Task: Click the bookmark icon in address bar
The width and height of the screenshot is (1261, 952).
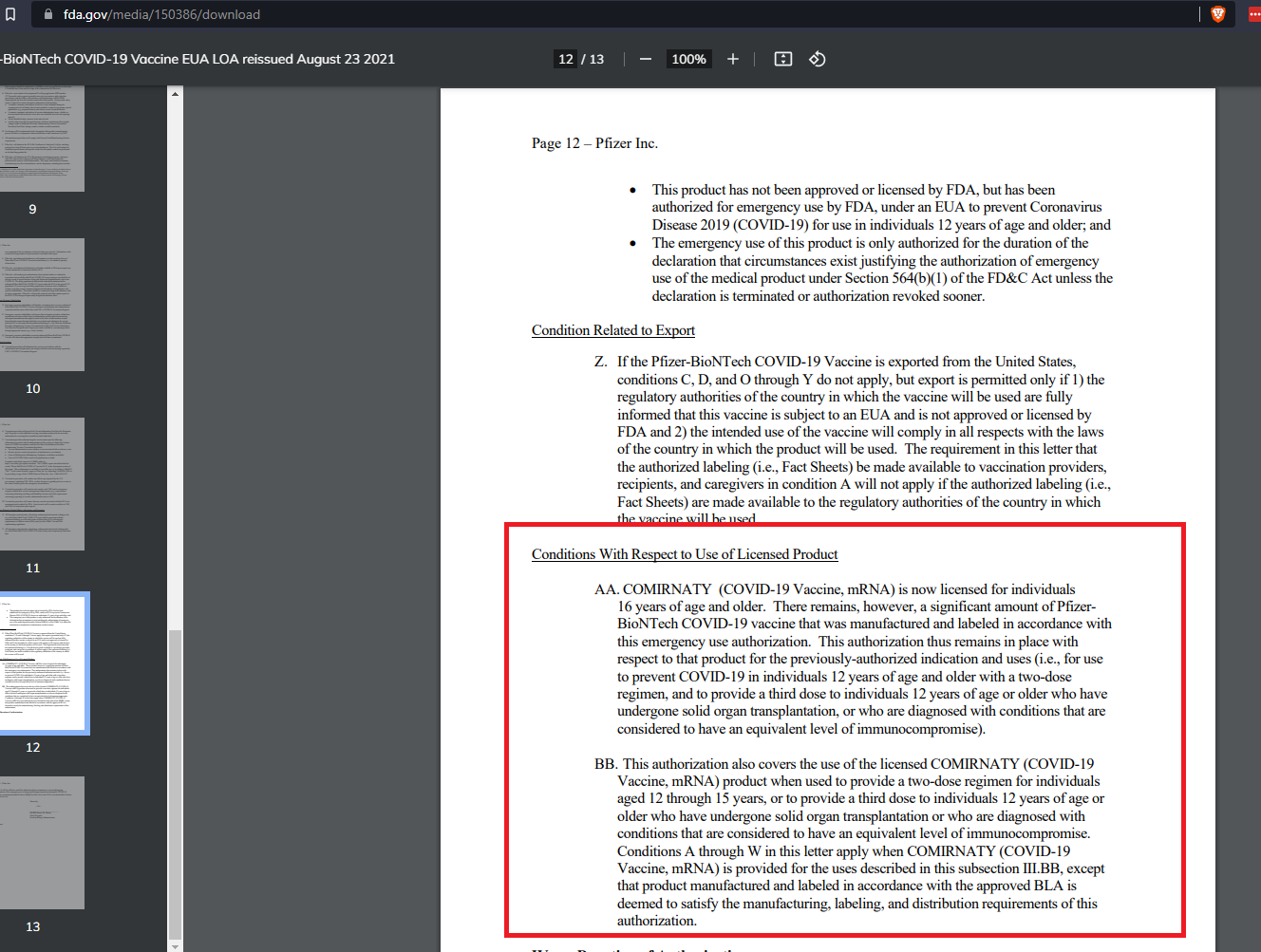Action: (10, 14)
